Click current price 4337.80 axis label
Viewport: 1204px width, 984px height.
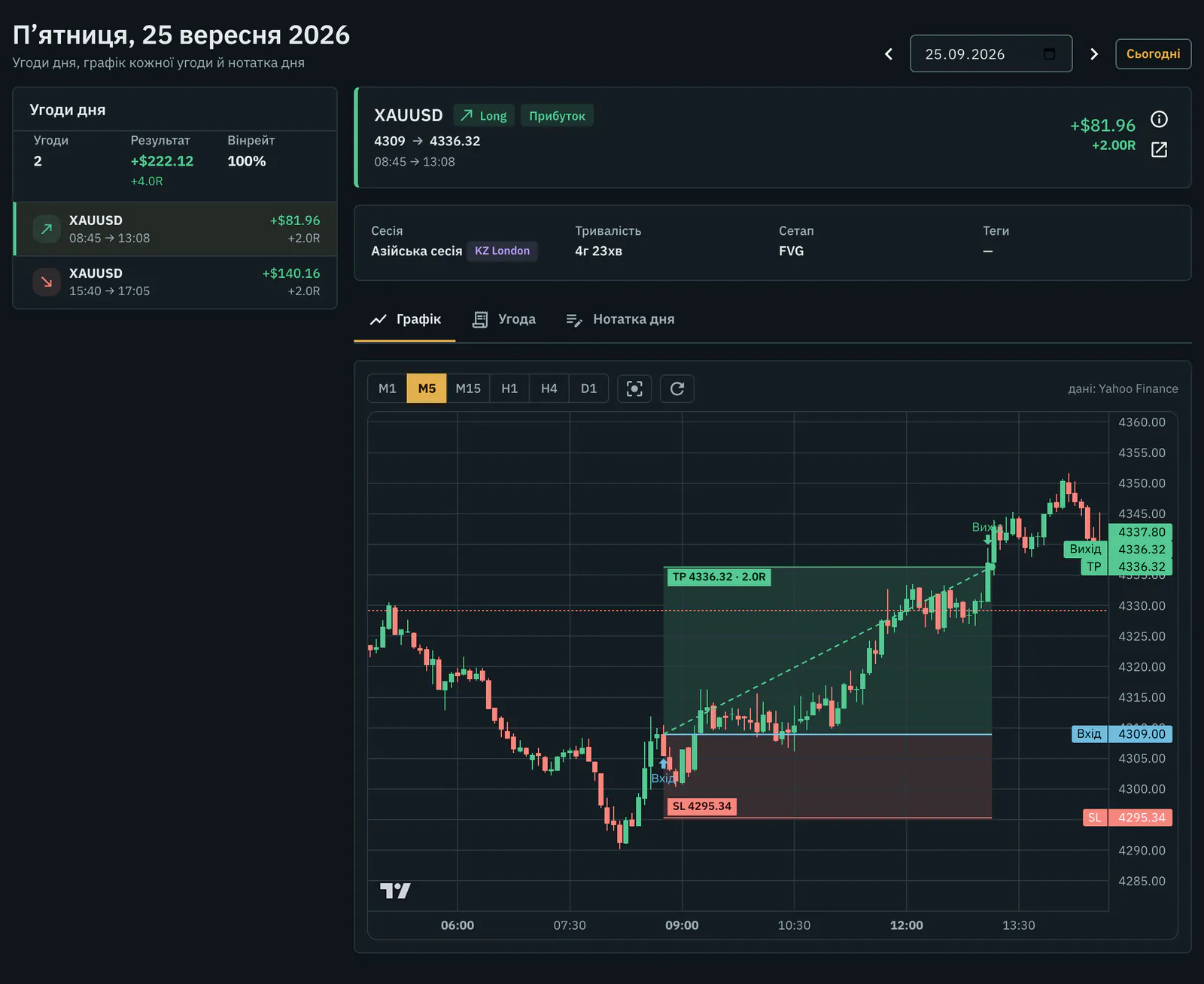1141,532
